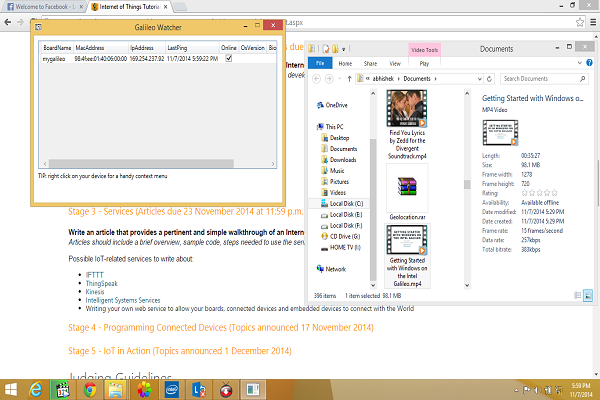Select Geolocation.rar file
The image size is (600, 400).
407,193
